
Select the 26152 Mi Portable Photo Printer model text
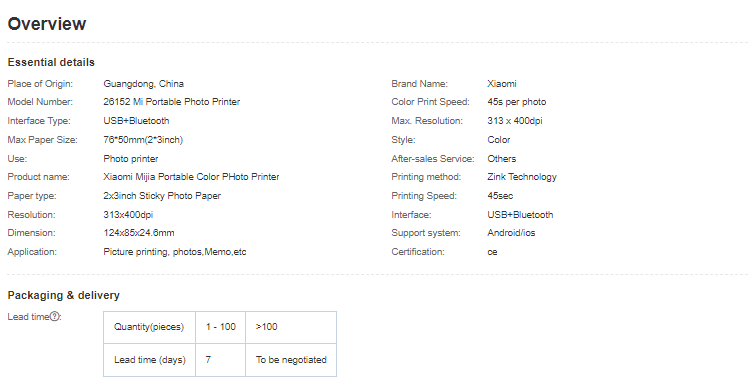(x=172, y=102)
